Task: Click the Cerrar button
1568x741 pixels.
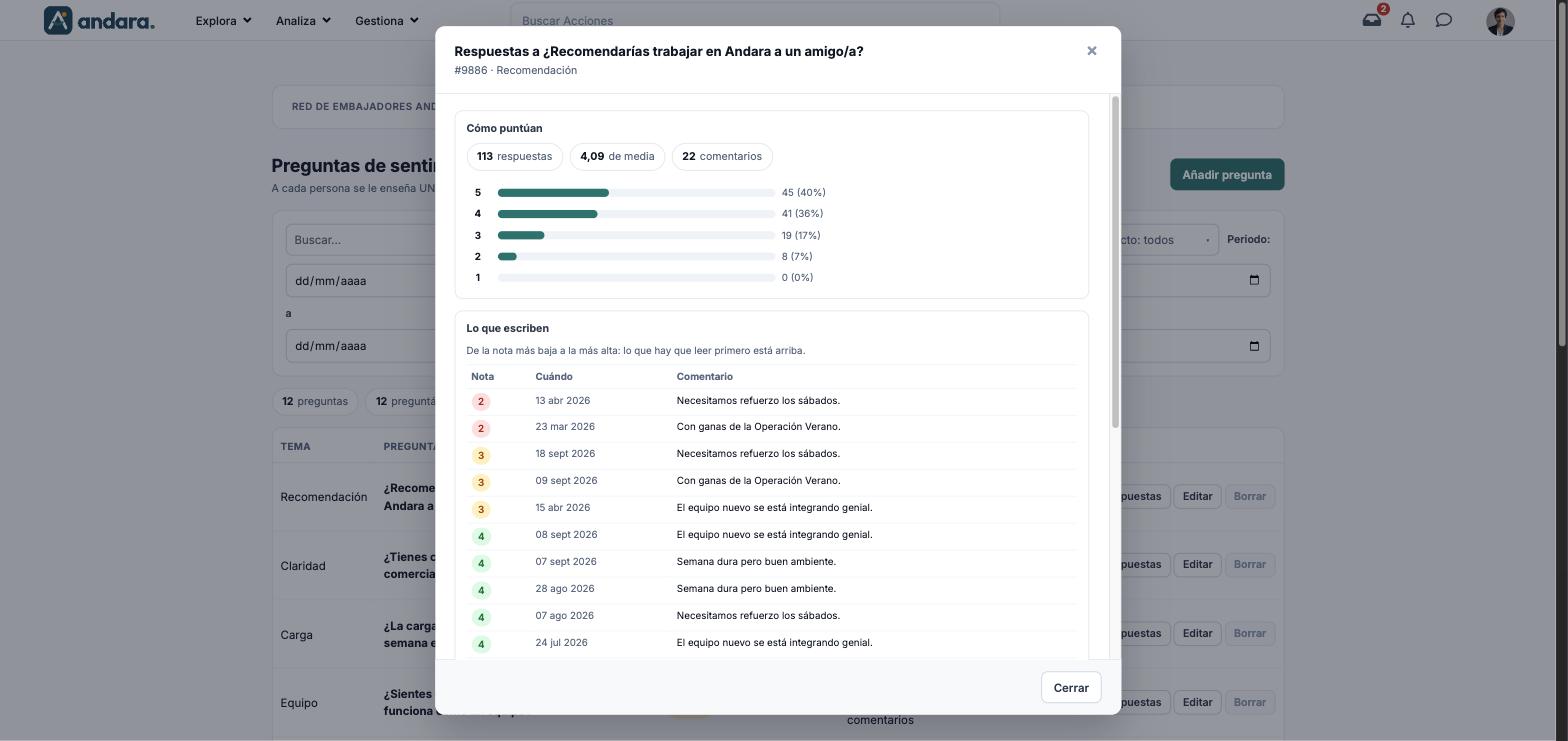Action: (1071, 688)
